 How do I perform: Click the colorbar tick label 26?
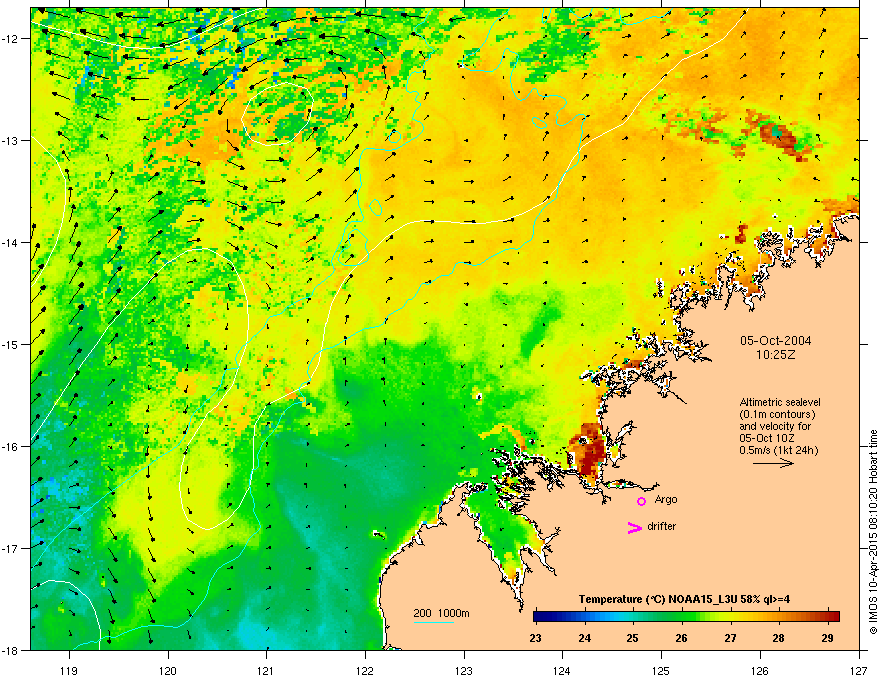point(681,638)
